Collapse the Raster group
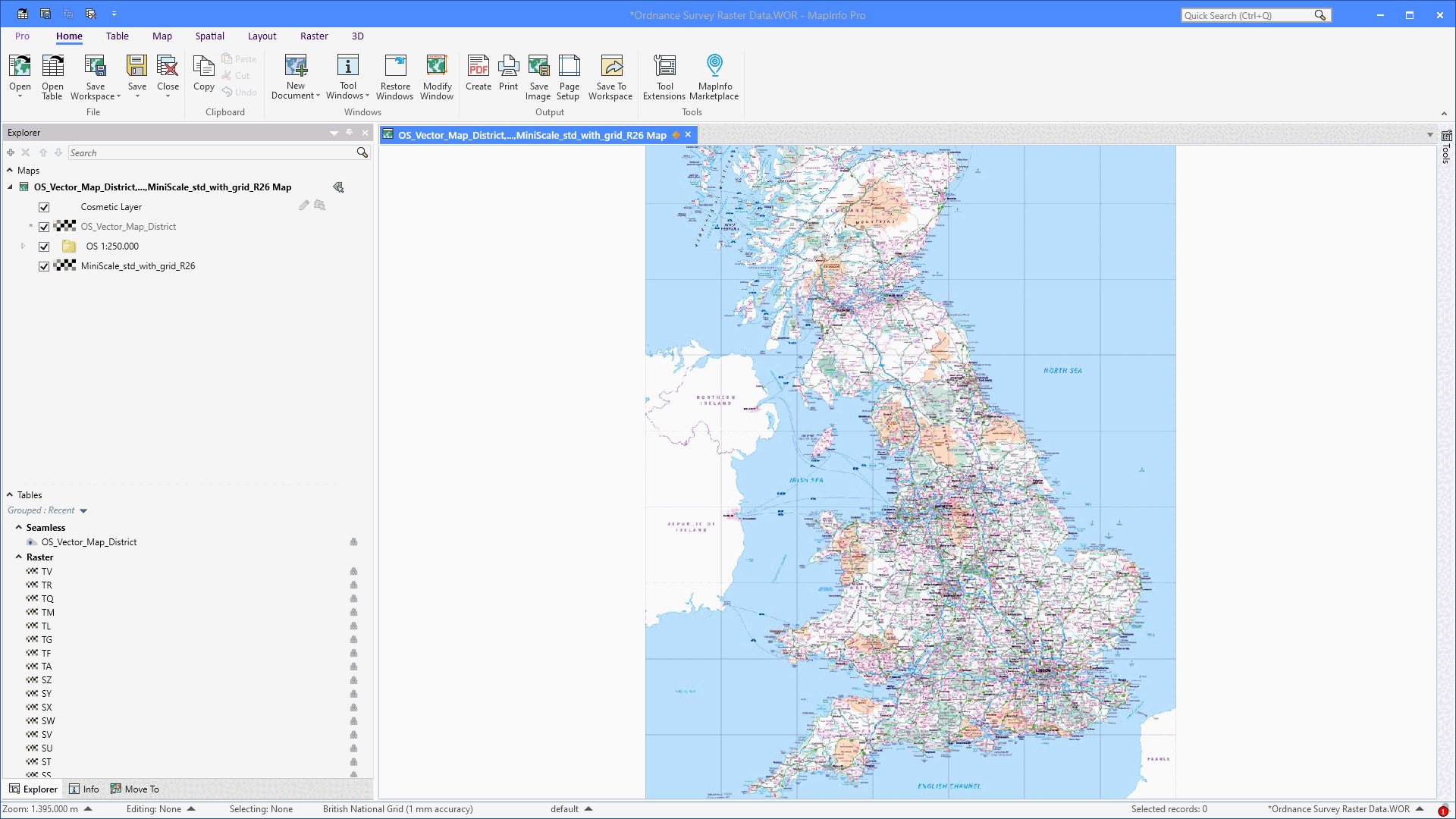This screenshot has height=819, width=1456. pos(19,557)
